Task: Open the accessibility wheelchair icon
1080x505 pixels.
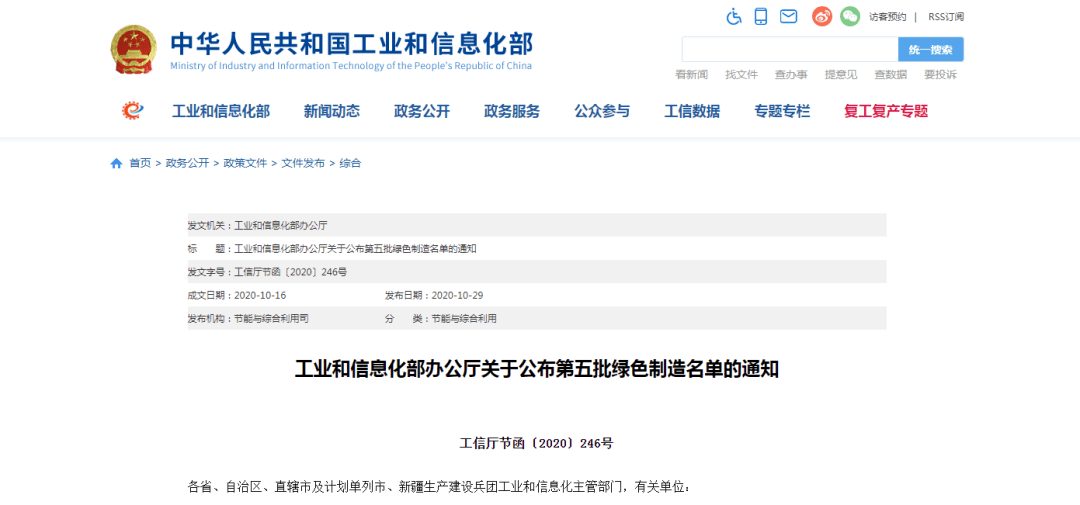Action: [734, 17]
